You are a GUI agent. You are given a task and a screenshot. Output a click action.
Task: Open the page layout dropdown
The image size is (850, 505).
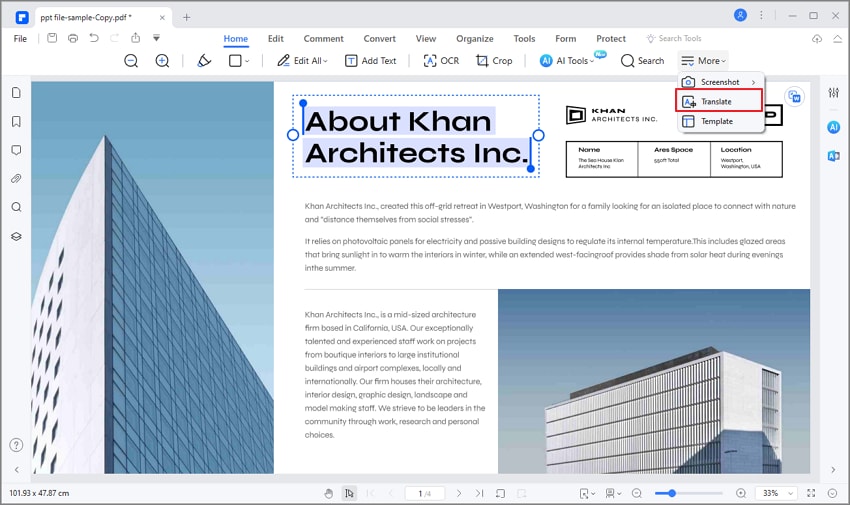[x=613, y=493]
